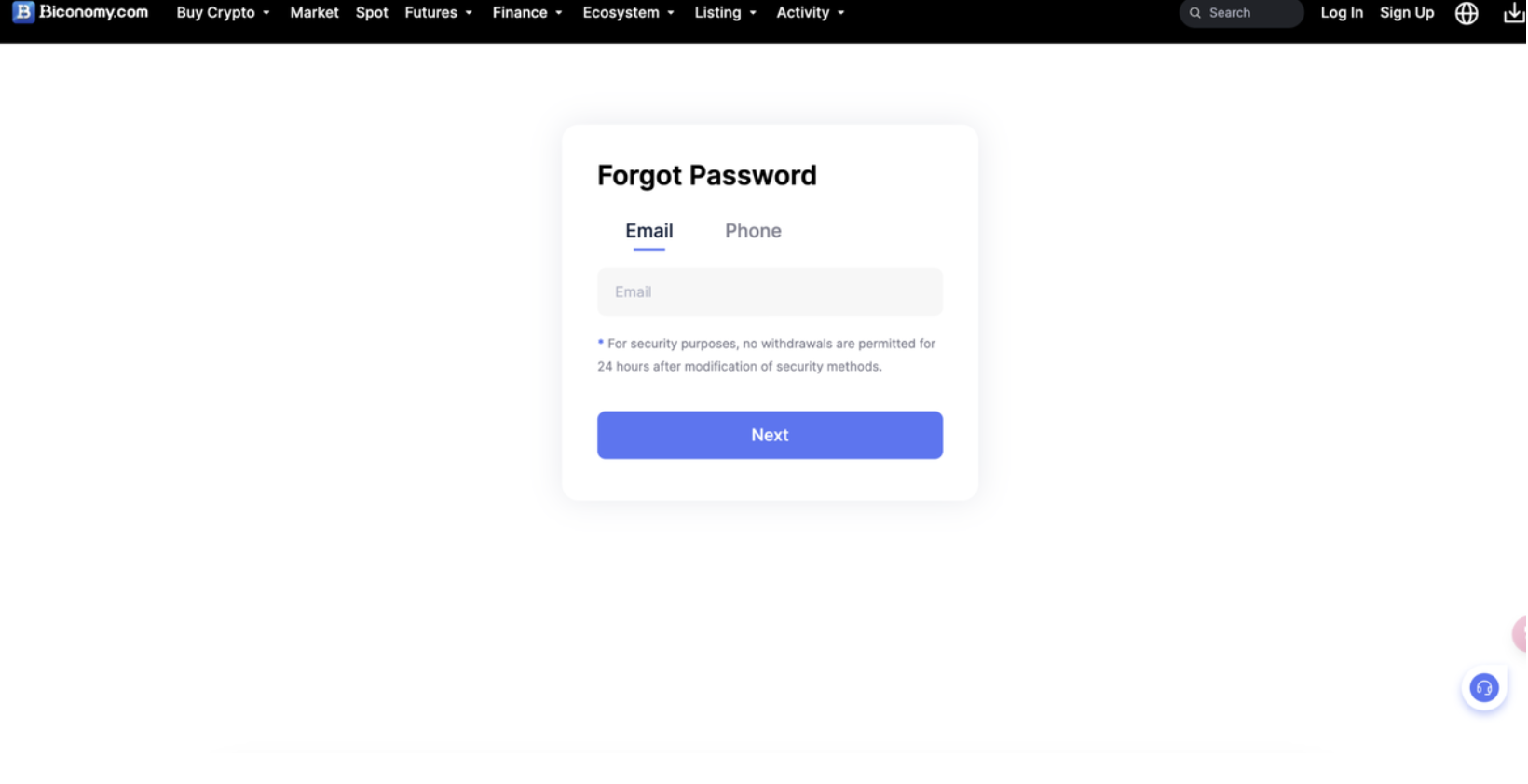Screen dimensions: 1528x784
Task: Expand the Buy Crypto dropdown
Action: tap(223, 13)
